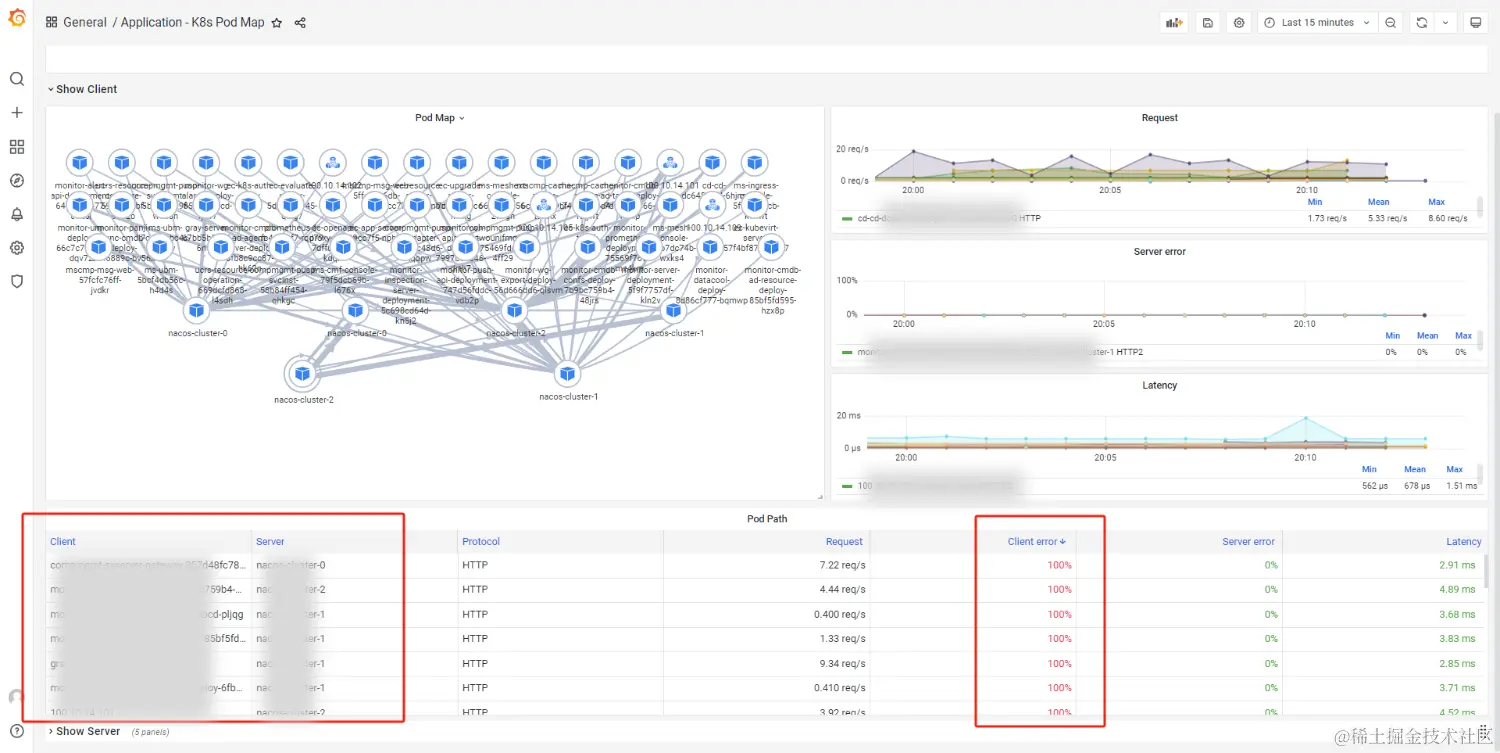Cycle view mode with monitor icon
The width and height of the screenshot is (1500, 753).
click(1475, 22)
